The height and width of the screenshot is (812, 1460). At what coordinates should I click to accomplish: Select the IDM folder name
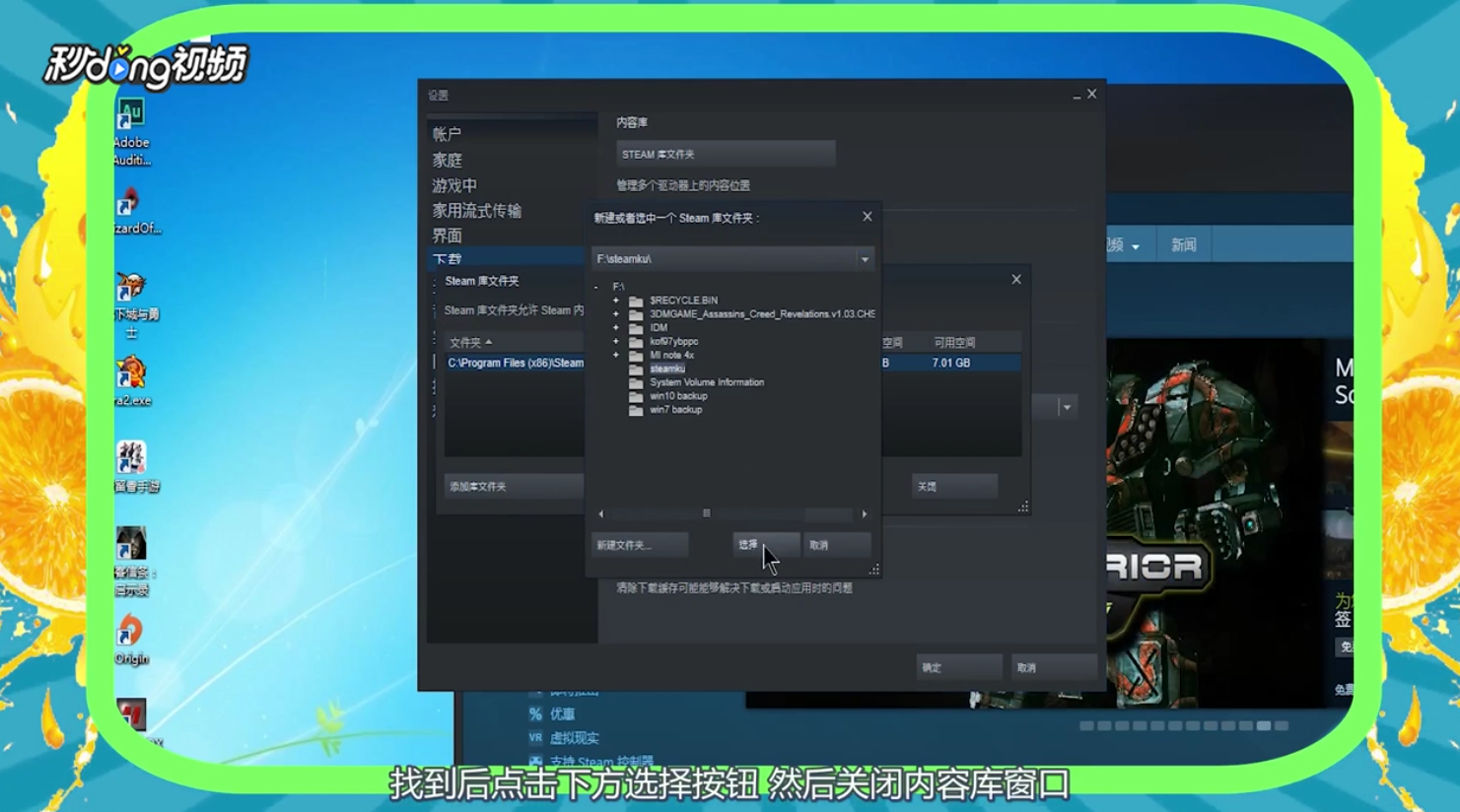point(659,328)
